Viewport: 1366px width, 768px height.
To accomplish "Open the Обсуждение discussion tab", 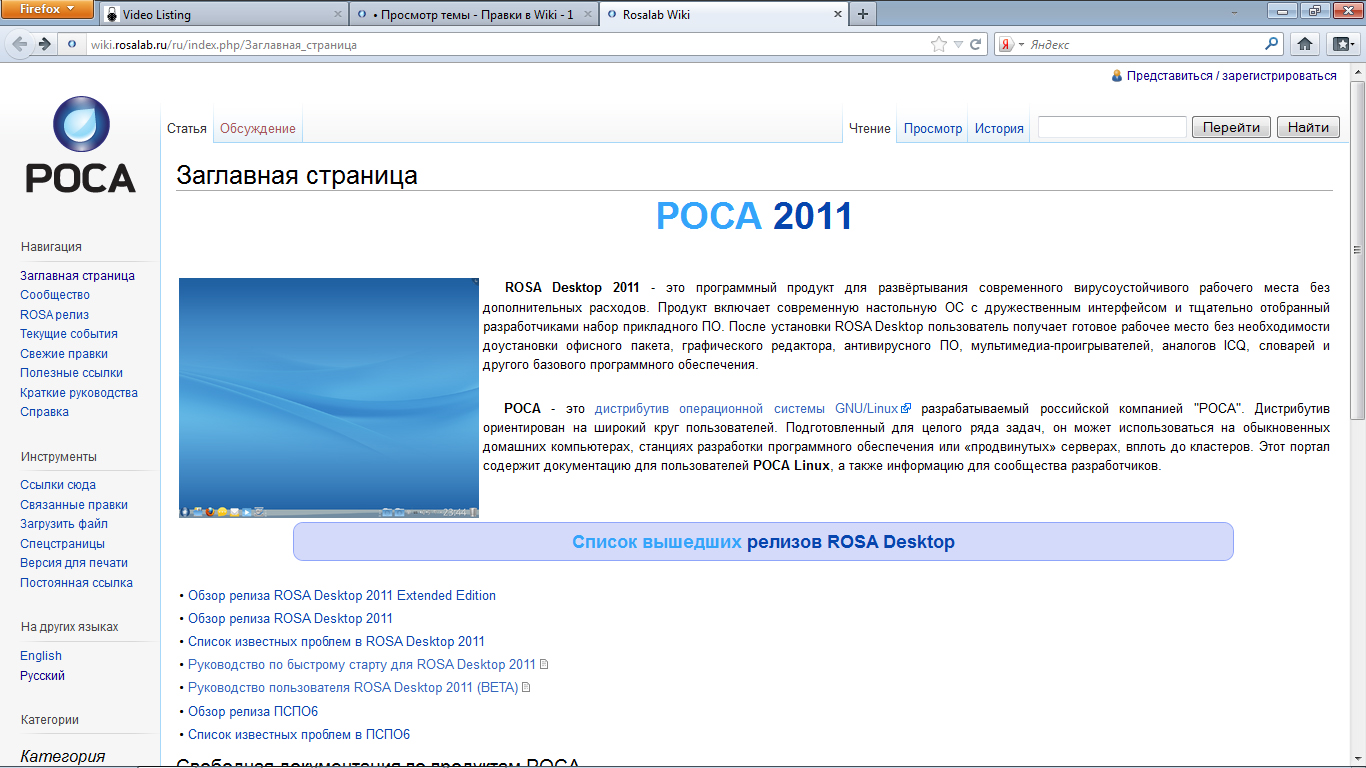I will (258, 129).
